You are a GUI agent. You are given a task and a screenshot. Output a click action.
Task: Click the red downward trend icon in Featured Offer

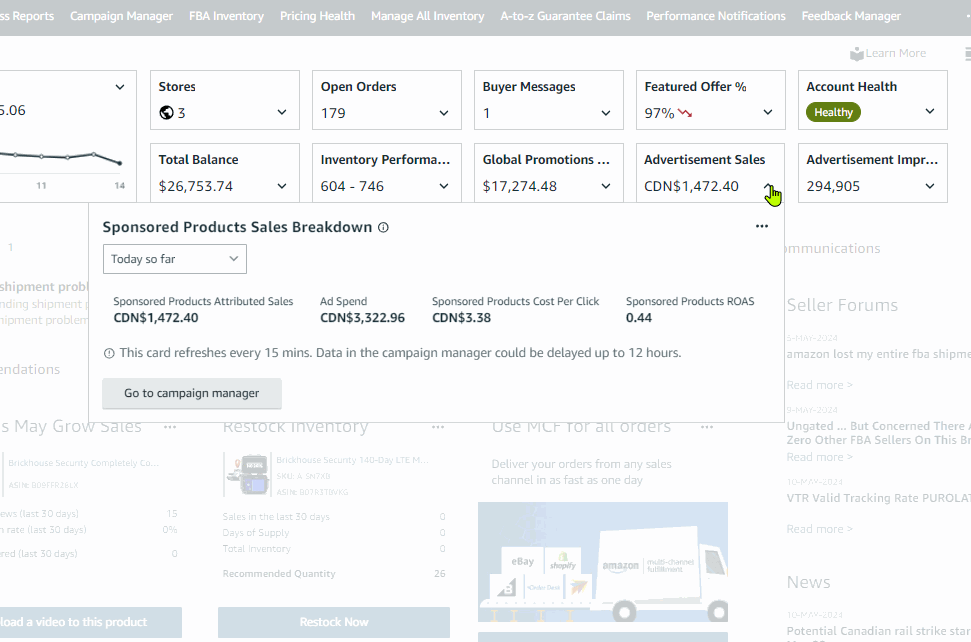[685, 113]
